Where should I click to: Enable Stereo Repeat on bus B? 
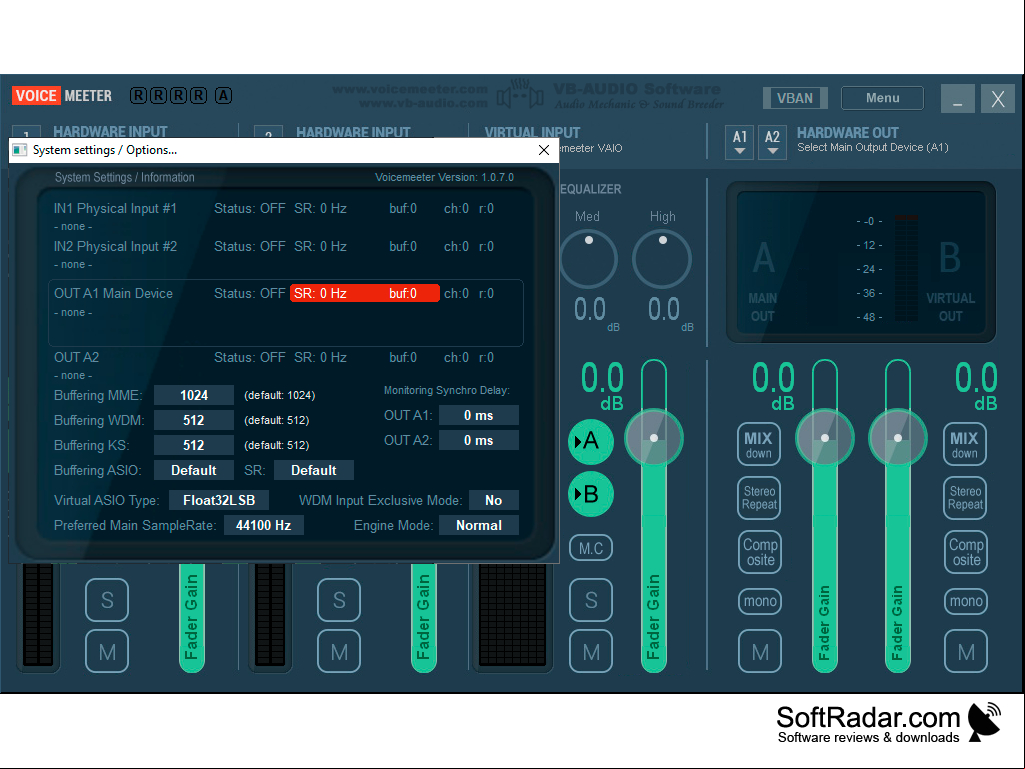(x=965, y=498)
